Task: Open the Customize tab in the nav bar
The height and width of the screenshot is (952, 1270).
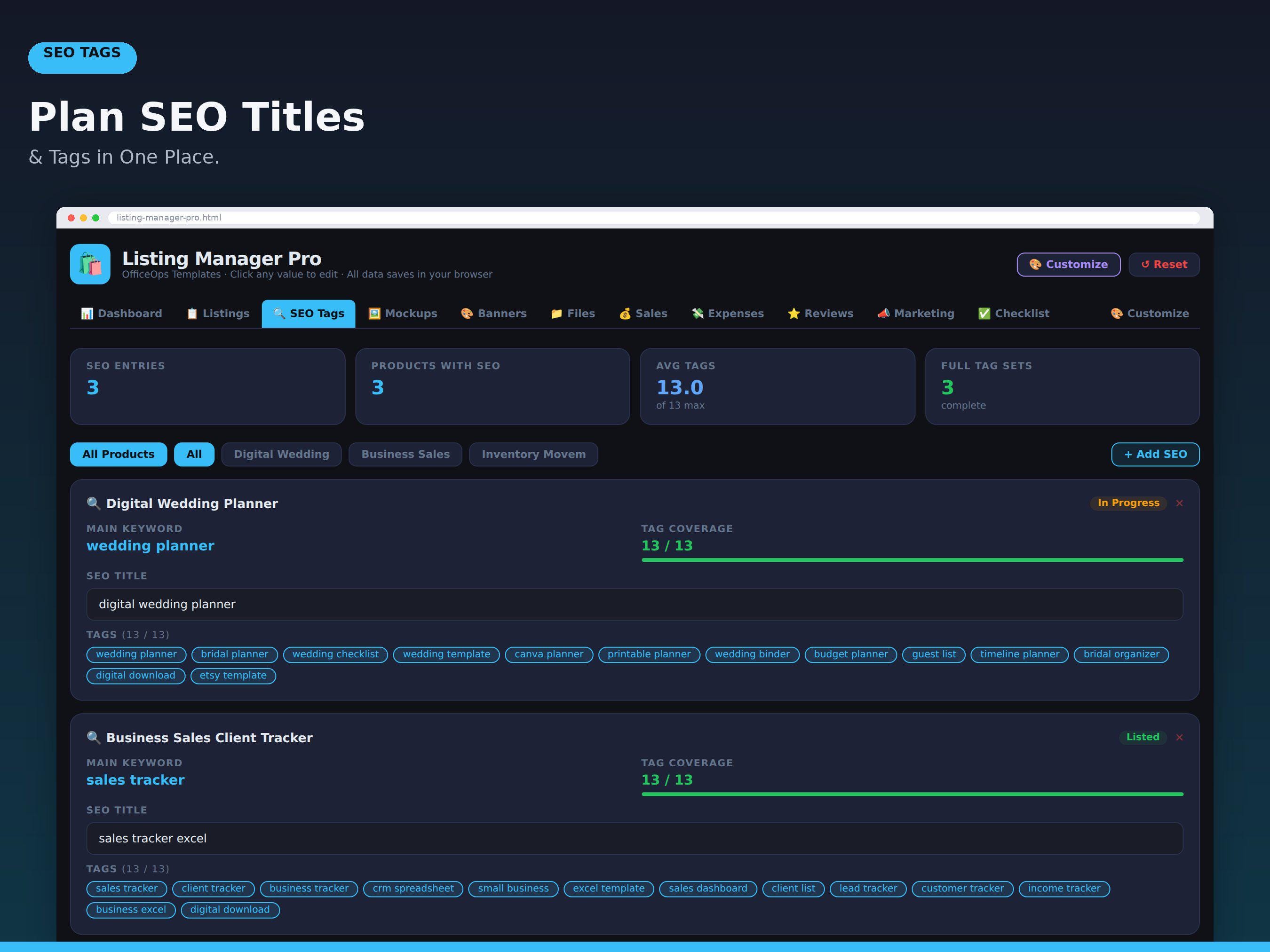Action: click(x=1150, y=313)
